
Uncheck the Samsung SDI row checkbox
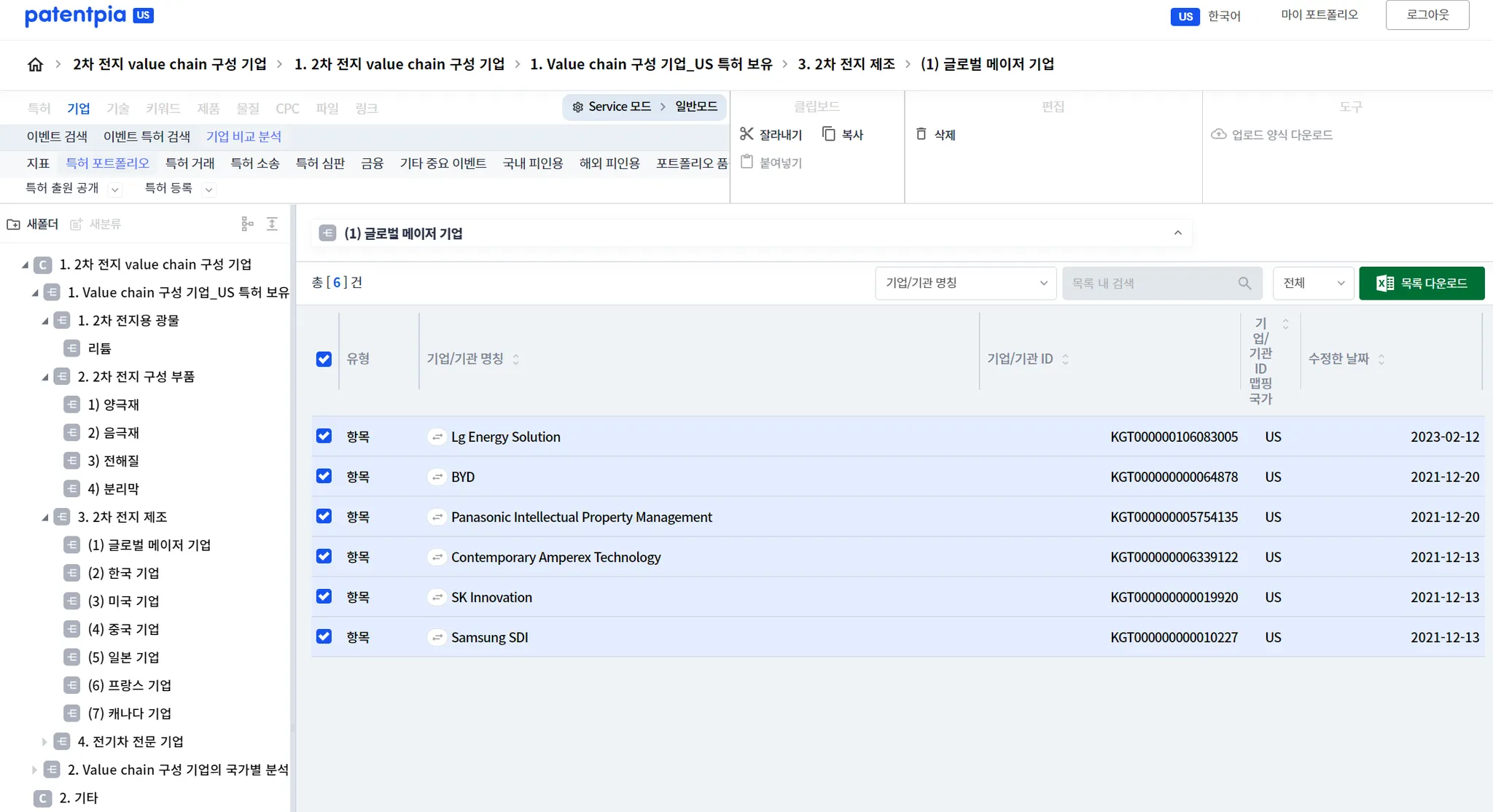coord(324,636)
